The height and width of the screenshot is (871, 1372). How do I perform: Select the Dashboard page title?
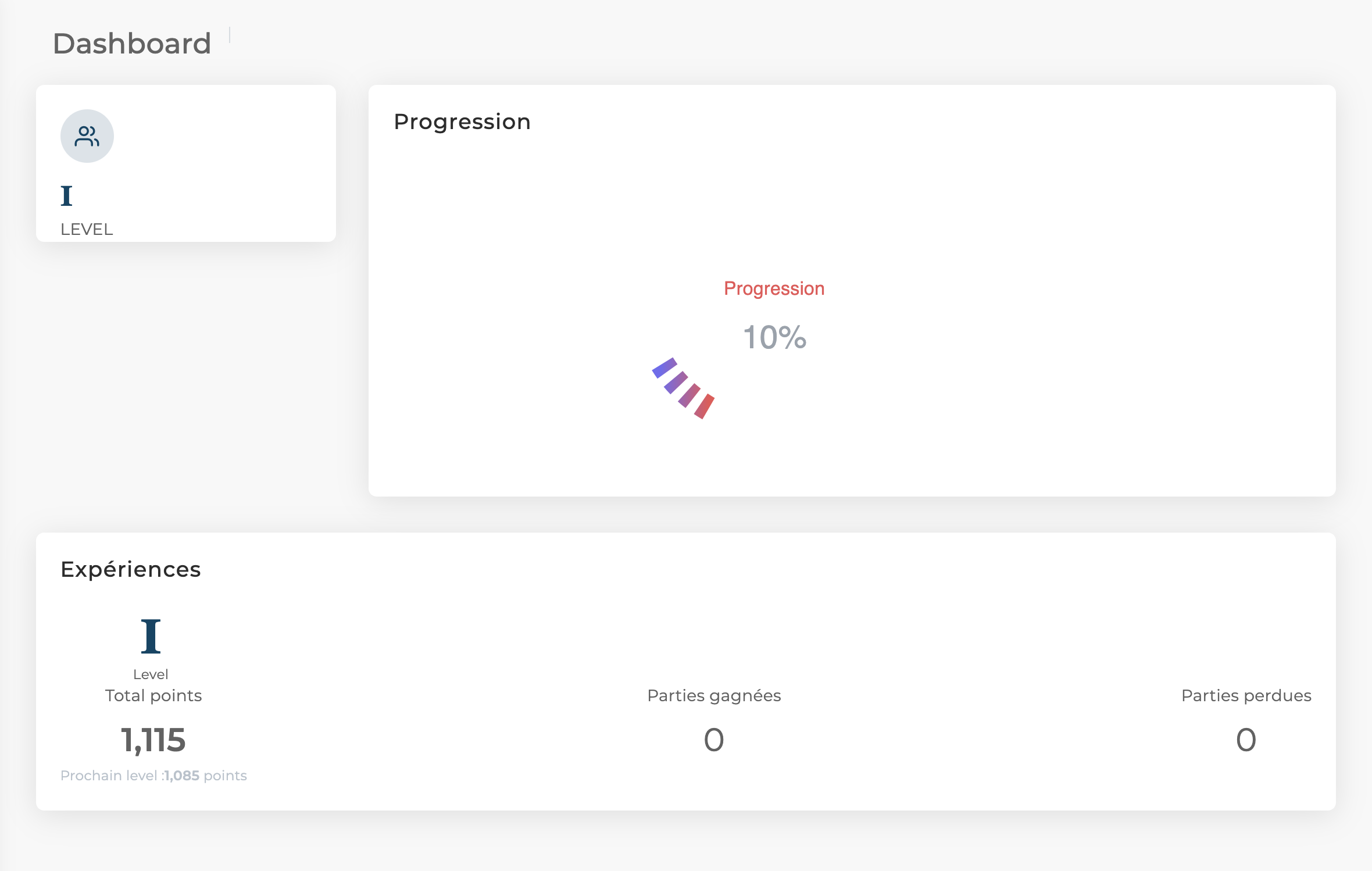[132, 44]
